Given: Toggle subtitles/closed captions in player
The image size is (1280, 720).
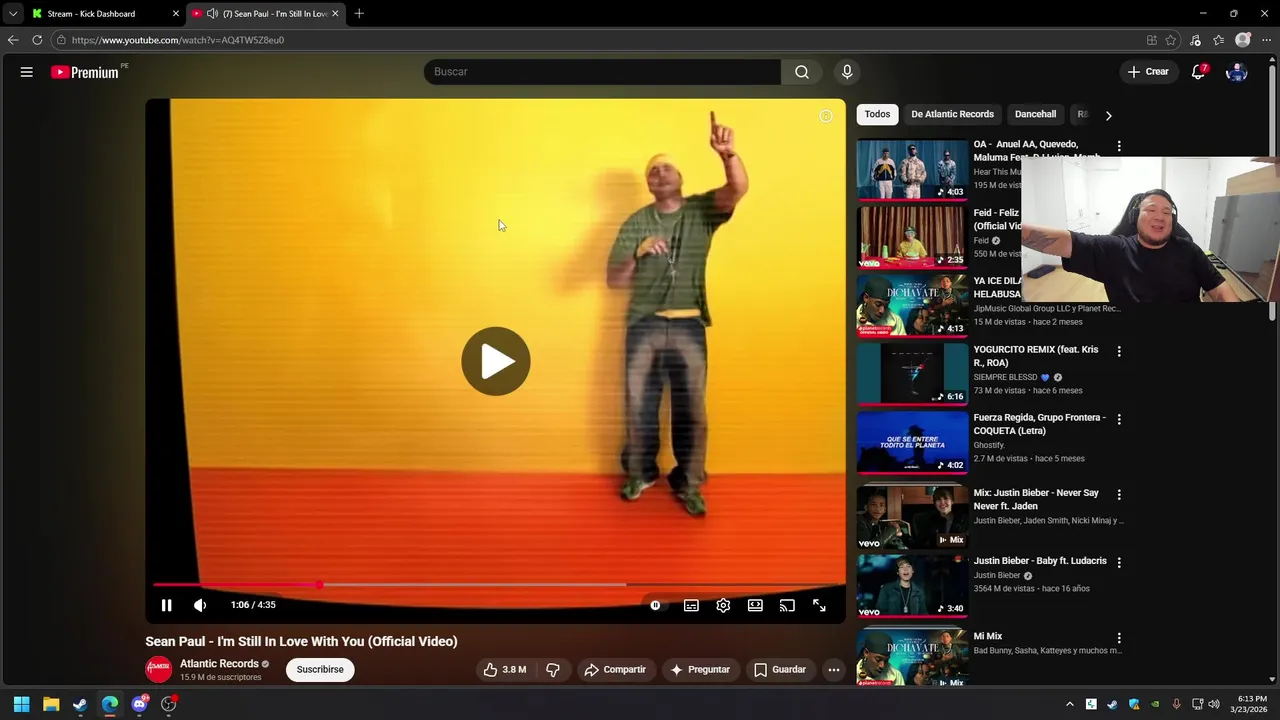Looking at the screenshot, I should click(691, 605).
